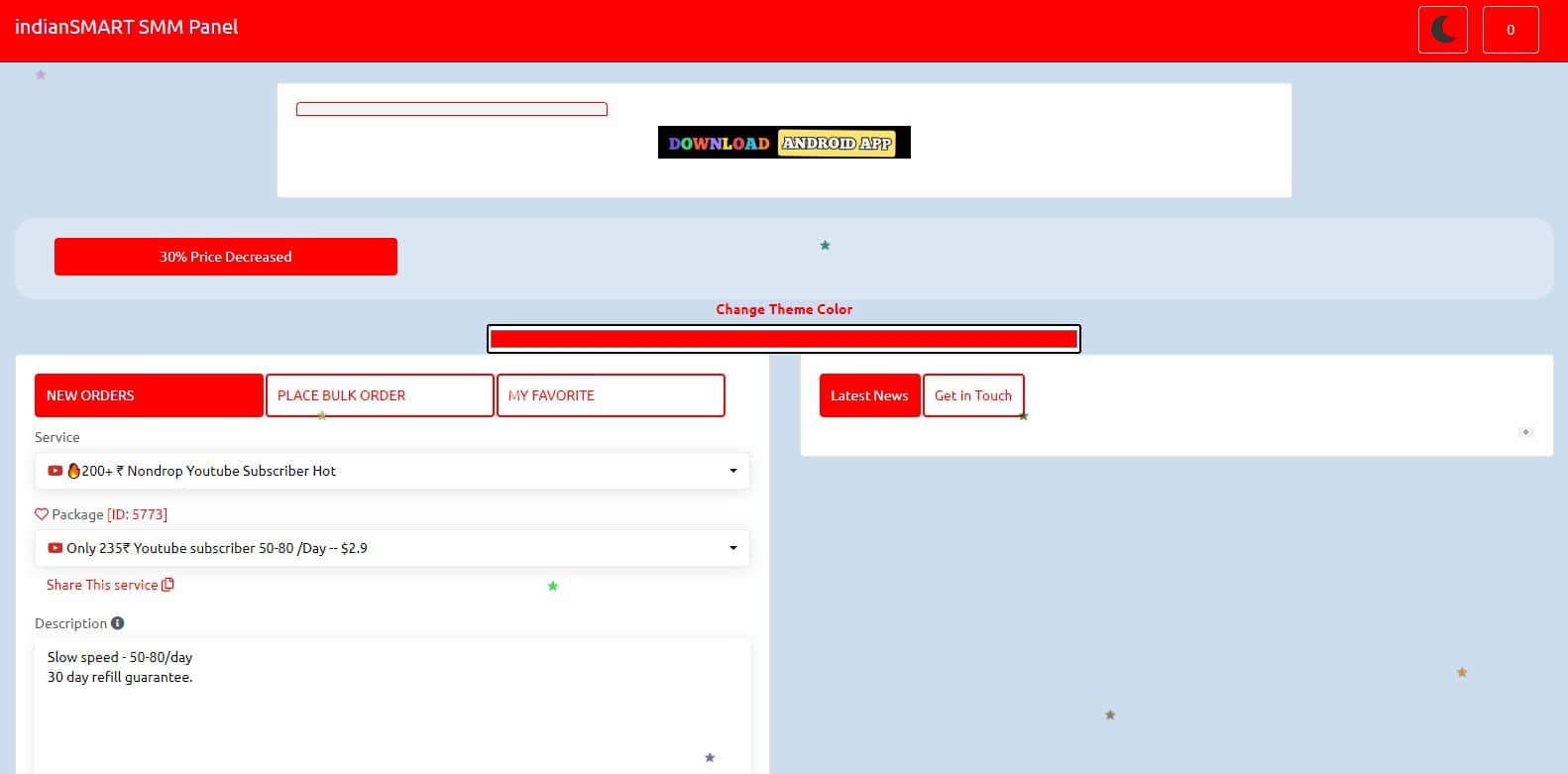Open the Download Android App banner
Image resolution: width=1568 pixels, height=774 pixels.
coord(783,143)
